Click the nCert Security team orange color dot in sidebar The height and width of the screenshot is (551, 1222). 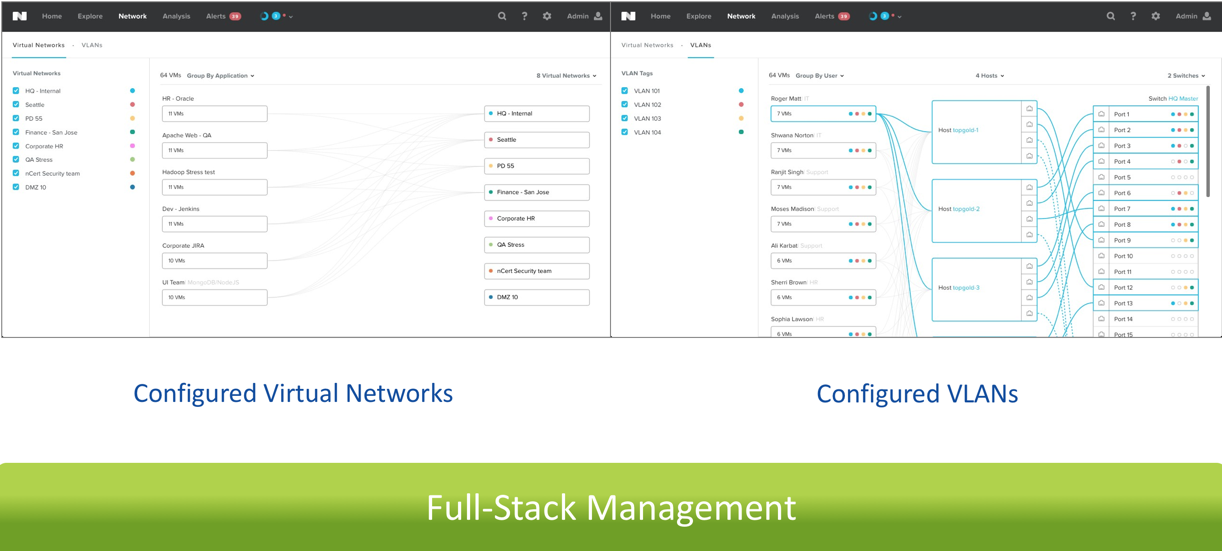click(x=132, y=174)
